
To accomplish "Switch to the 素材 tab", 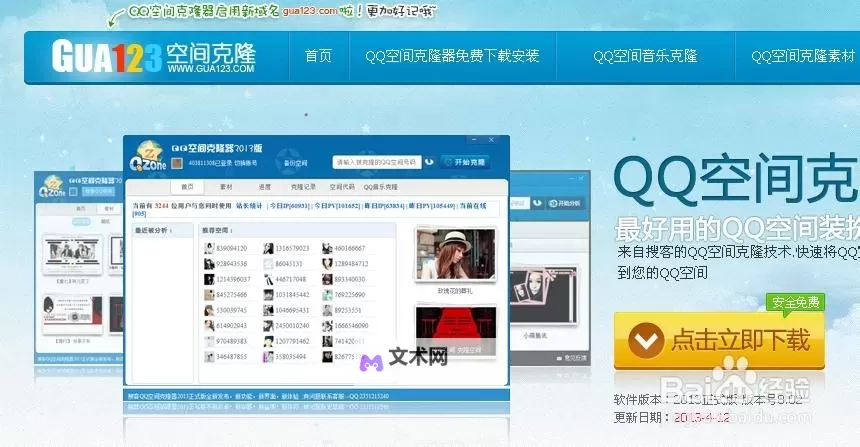I will click(x=226, y=187).
